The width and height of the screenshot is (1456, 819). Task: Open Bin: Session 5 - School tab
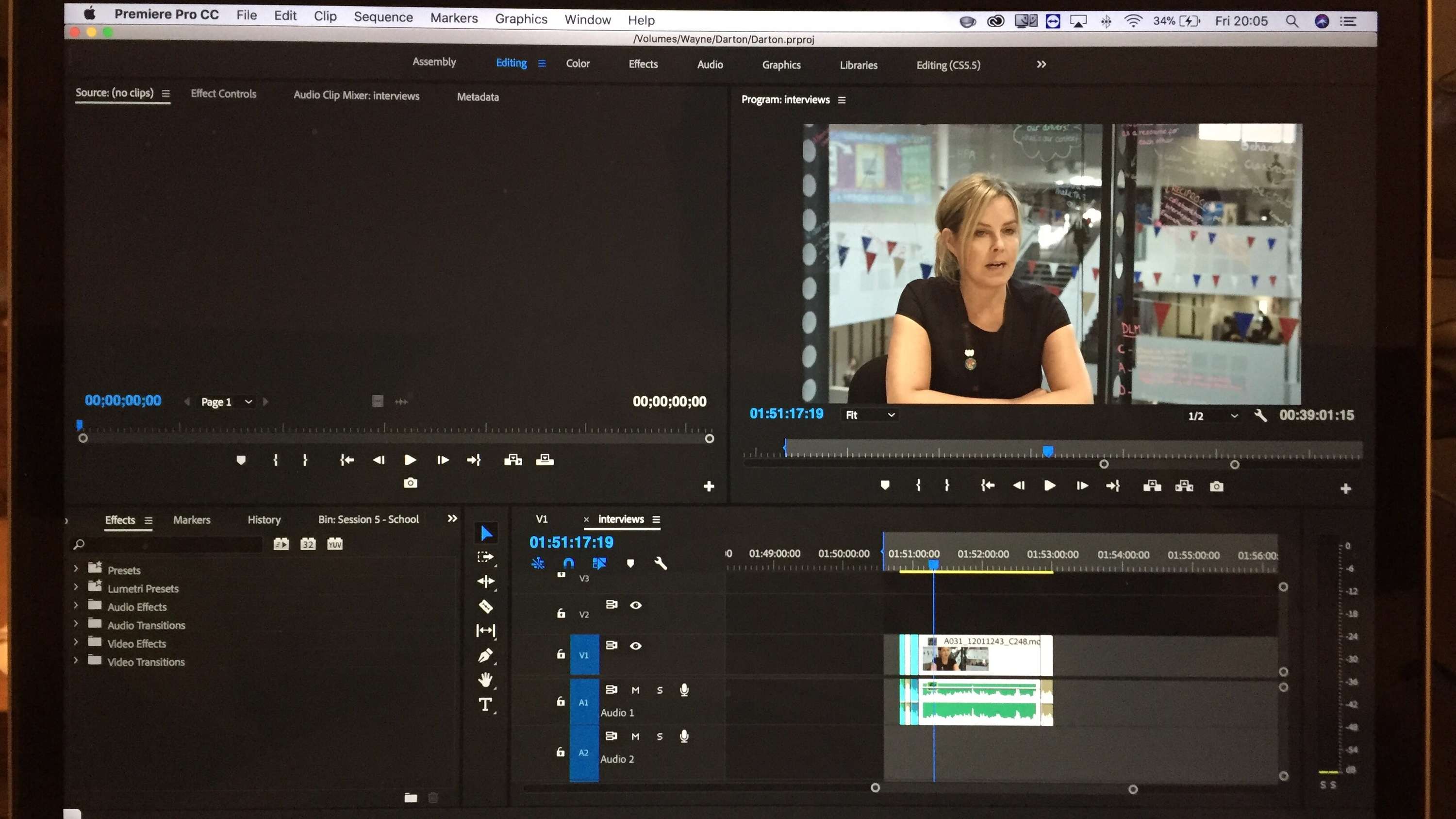[x=368, y=519]
